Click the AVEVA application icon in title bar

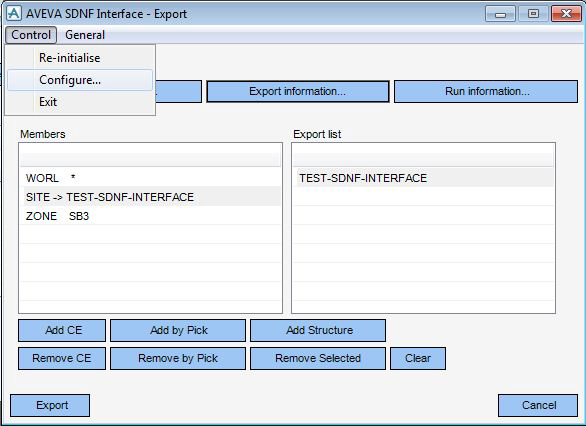tap(14, 14)
